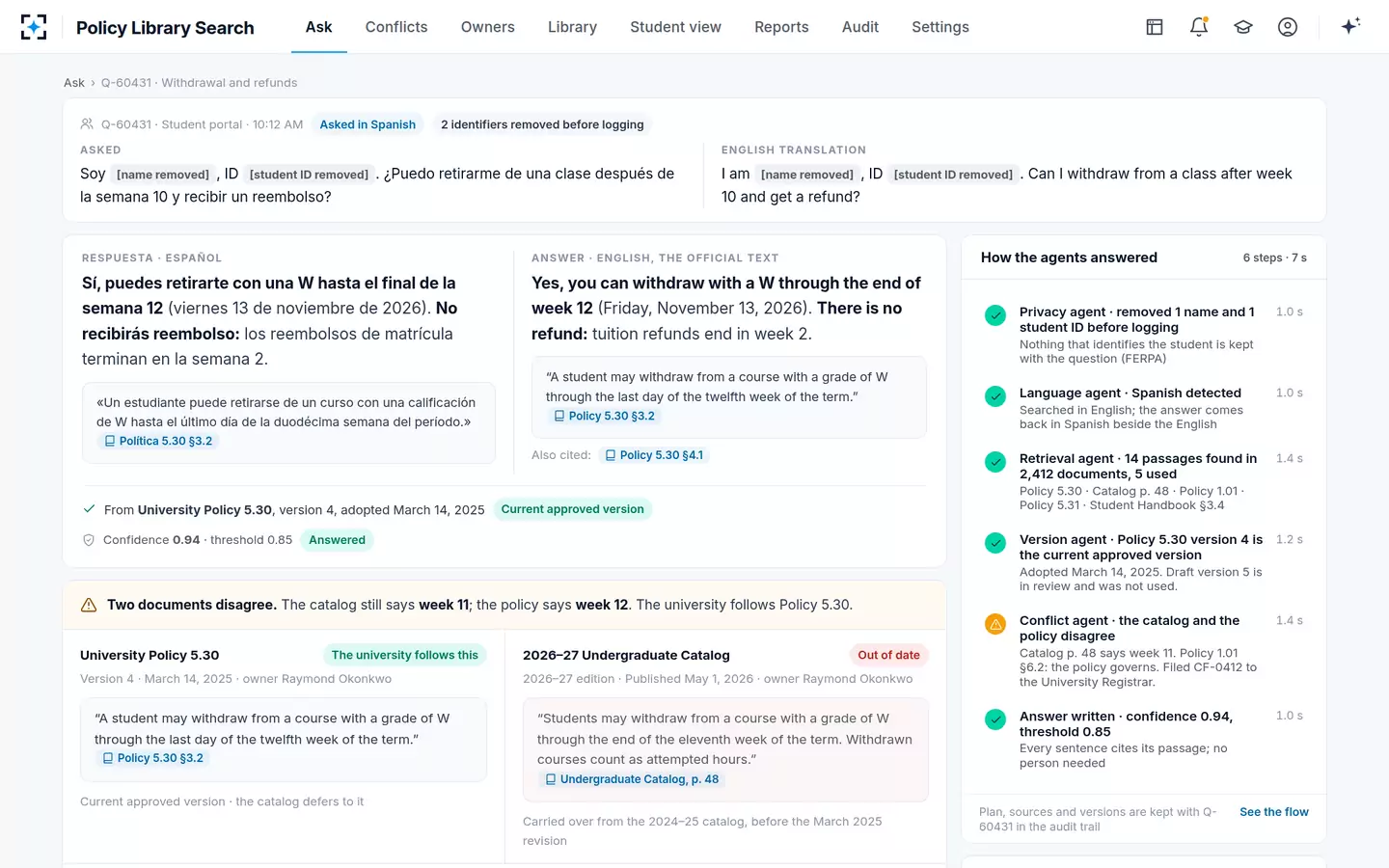The image size is (1389, 868).
Task: Click the Answered status badge
Action: point(338,540)
